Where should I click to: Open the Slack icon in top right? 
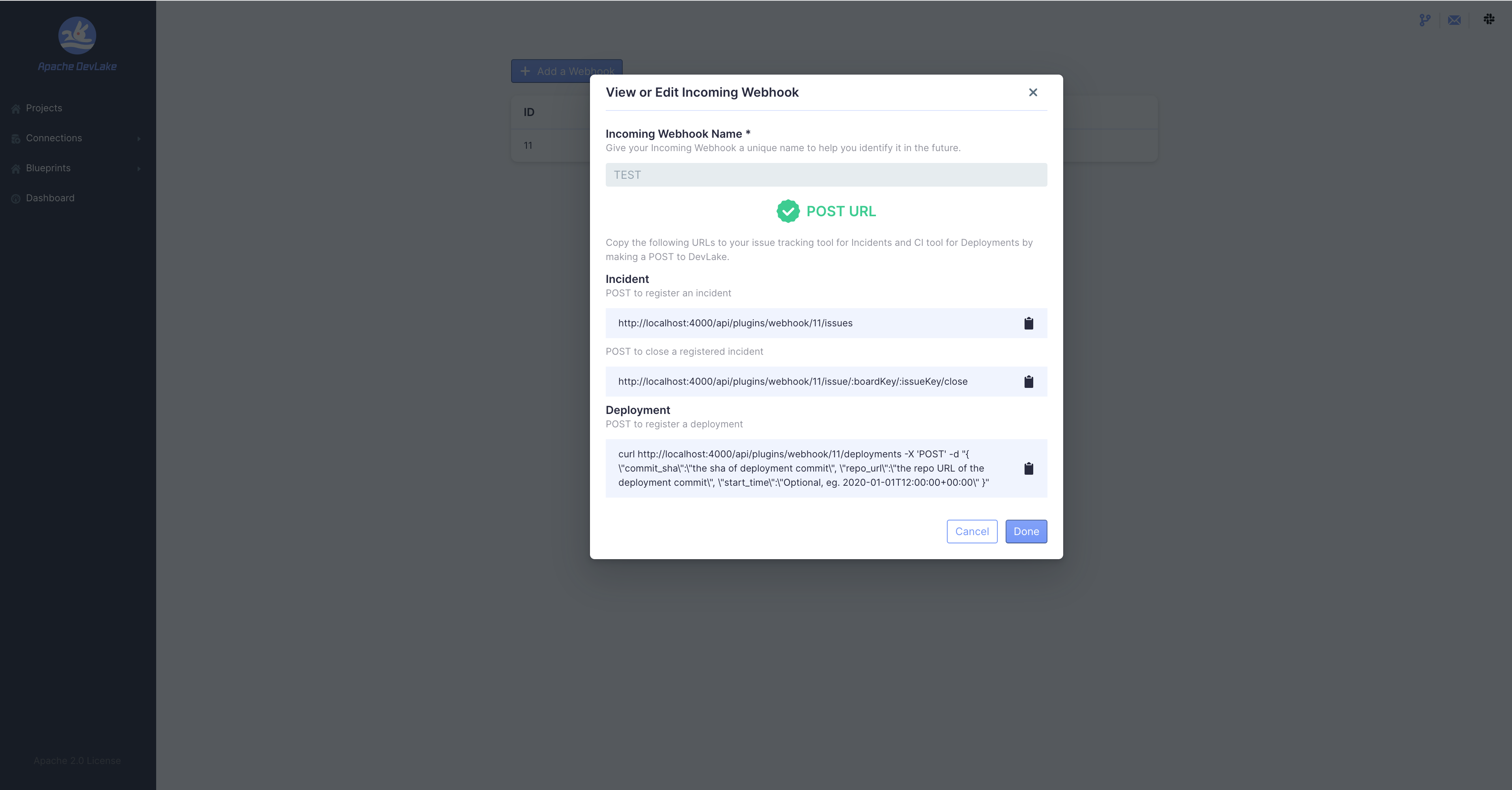pyautogui.click(x=1489, y=19)
